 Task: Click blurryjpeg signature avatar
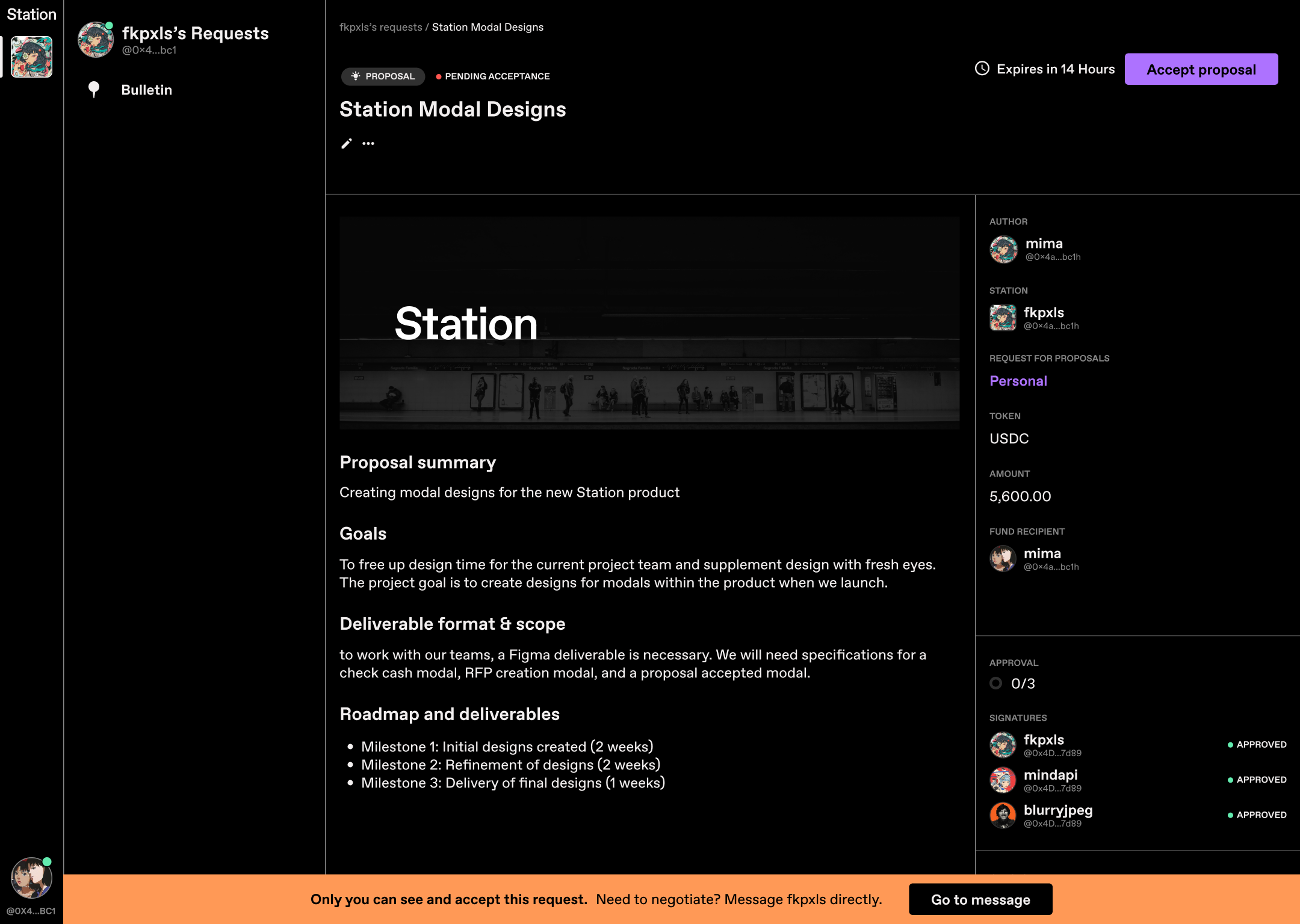(x=1003, y=815)
